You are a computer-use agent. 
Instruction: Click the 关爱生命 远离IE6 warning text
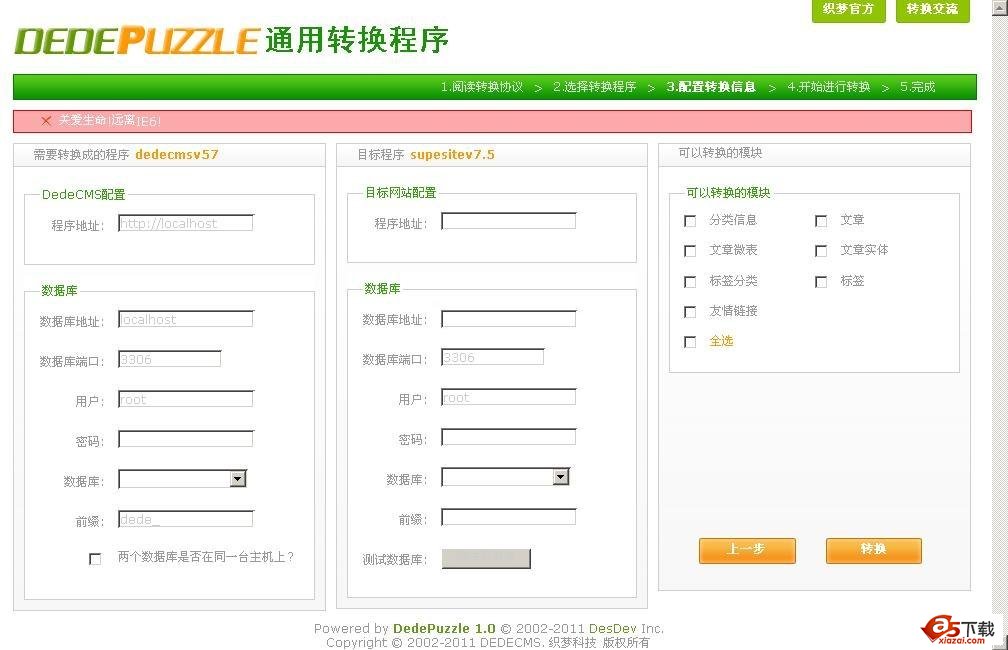click(110, 120)
